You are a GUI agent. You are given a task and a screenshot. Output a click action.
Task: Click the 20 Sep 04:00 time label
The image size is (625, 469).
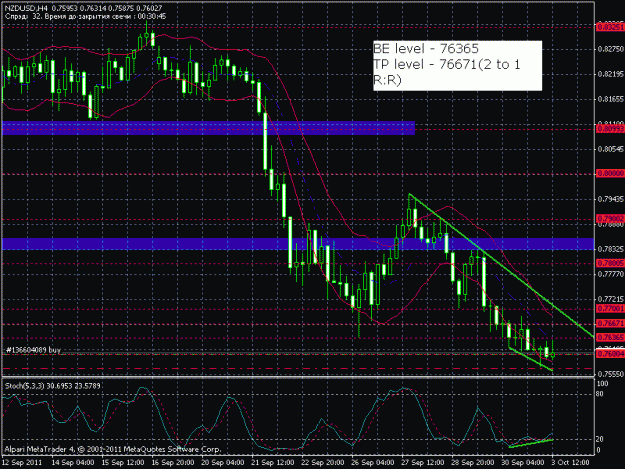point(223,462)
